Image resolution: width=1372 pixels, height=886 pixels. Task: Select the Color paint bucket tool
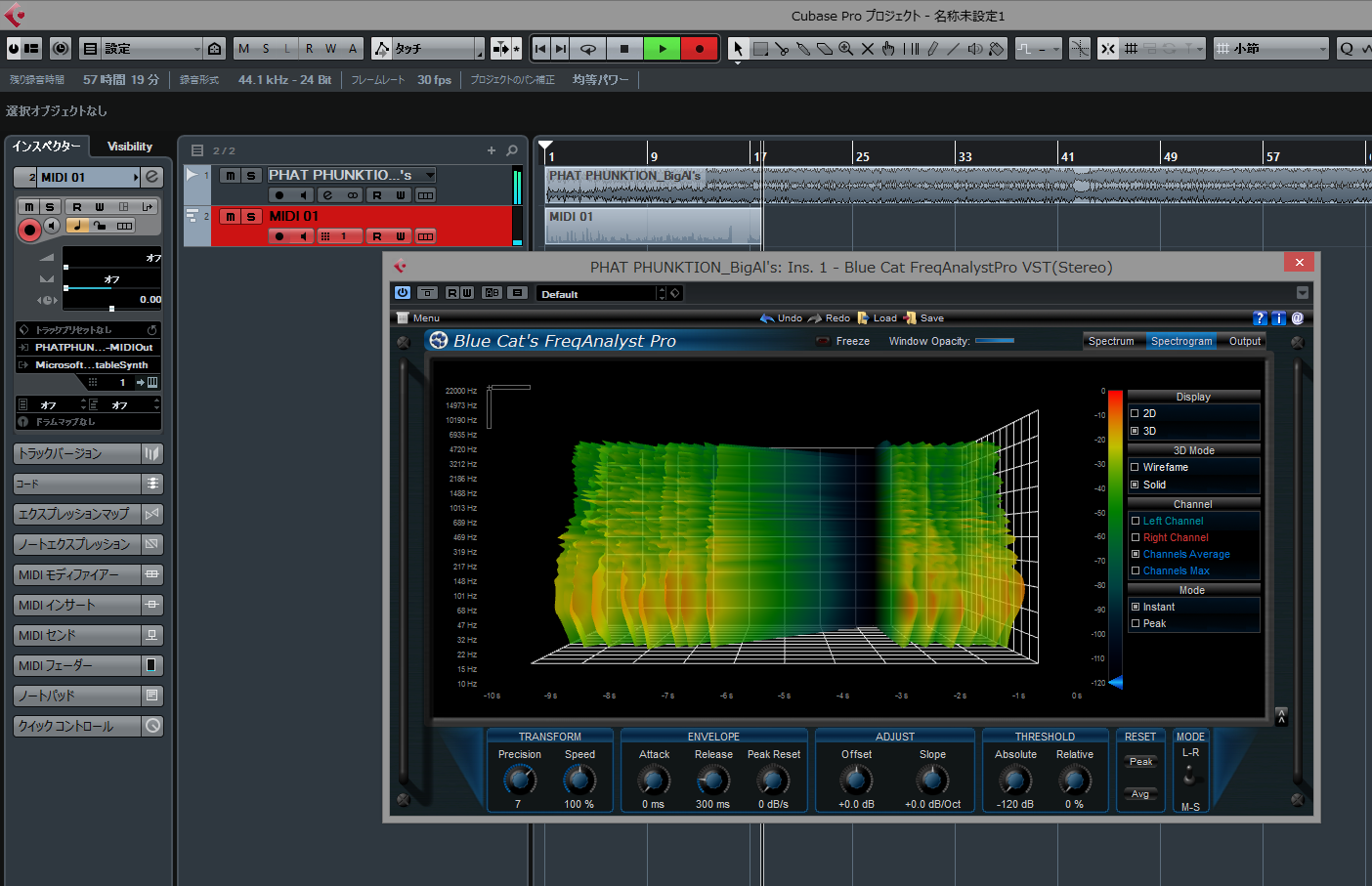pyautogui.click(x=997, y=48)
